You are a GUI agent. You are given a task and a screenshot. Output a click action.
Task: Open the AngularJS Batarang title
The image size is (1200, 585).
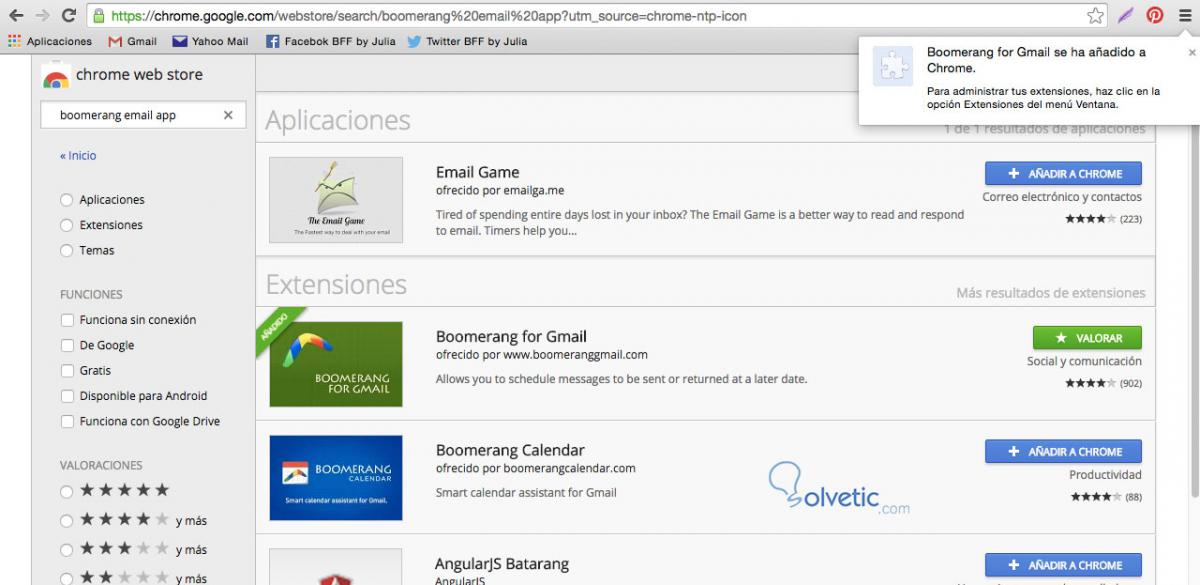pos(502,565)
